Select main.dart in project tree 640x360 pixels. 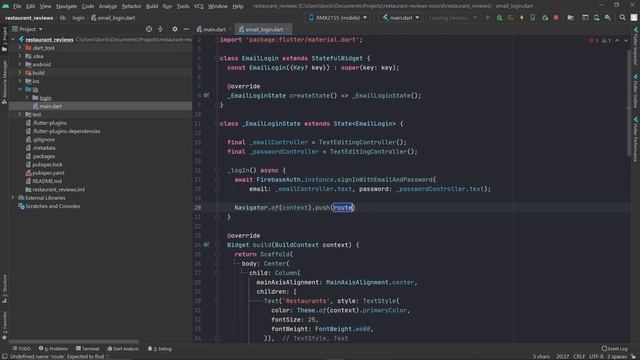coord(100,106)
